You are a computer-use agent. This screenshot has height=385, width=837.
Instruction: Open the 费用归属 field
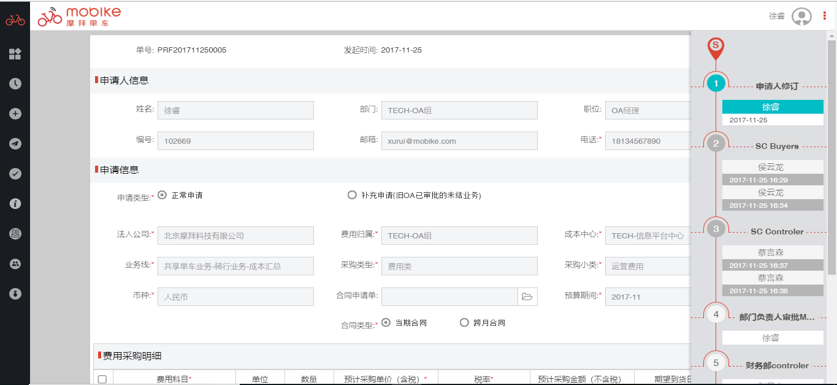459,235
